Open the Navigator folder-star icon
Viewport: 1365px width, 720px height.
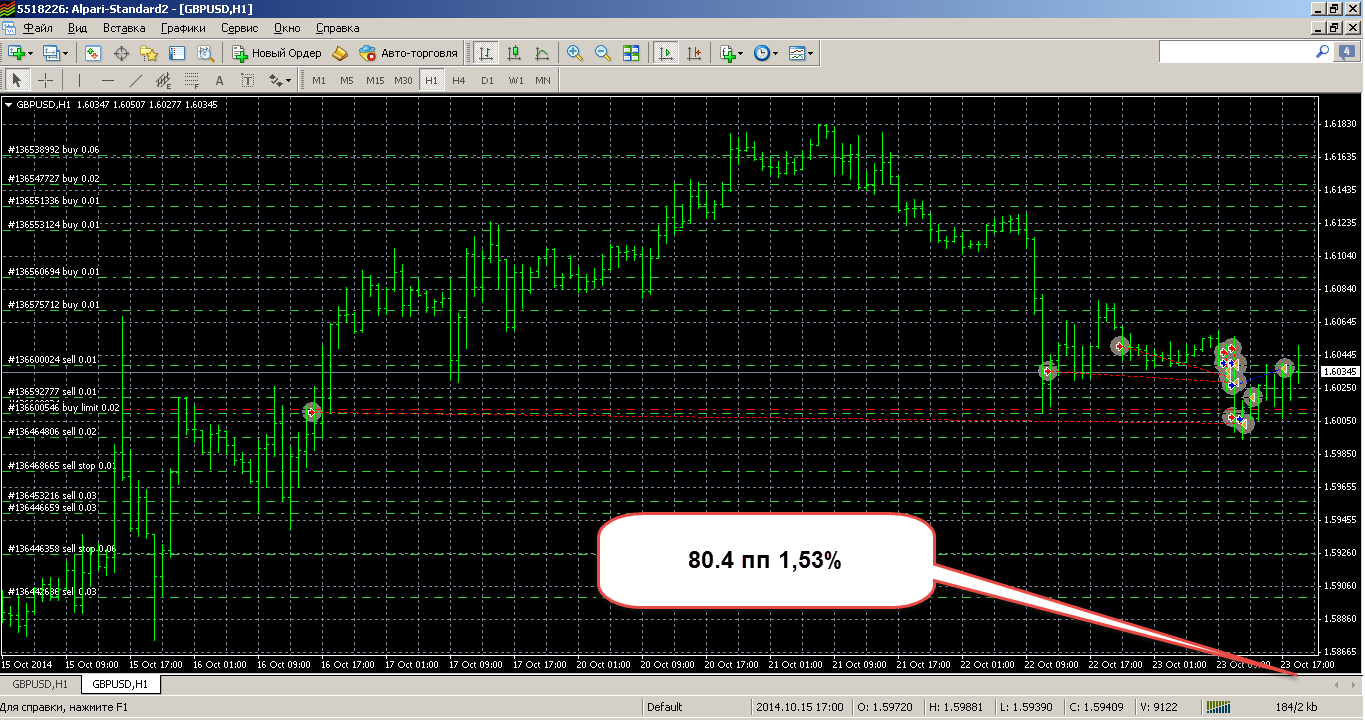coord(149,53)
